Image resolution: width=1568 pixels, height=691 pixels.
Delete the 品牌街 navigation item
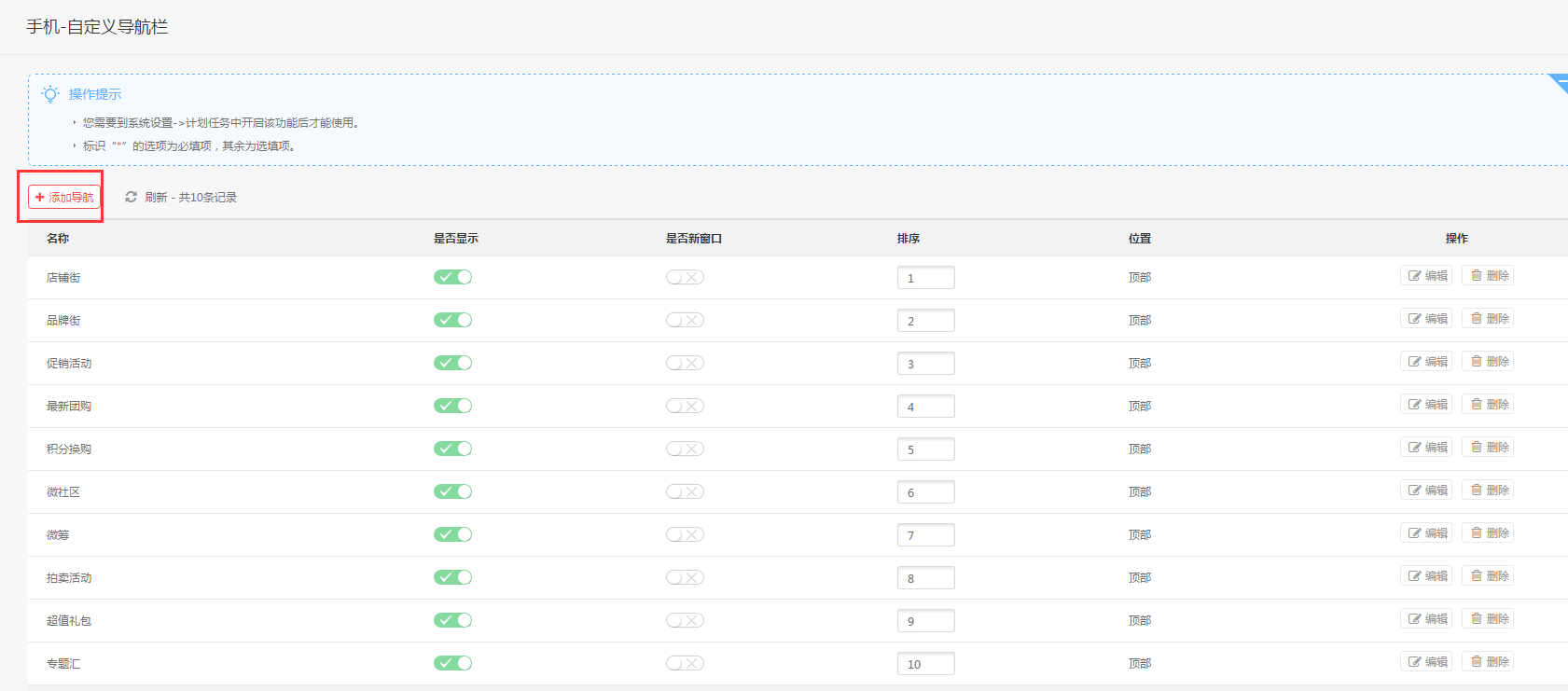[x=1488, y=319]
